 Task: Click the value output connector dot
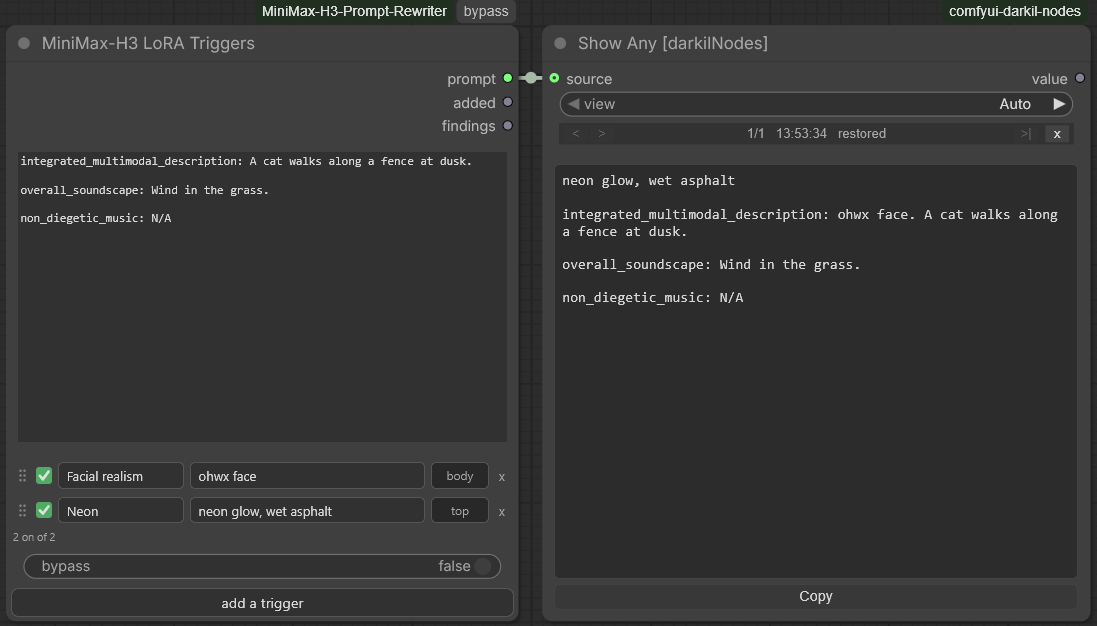[1080, 78]
